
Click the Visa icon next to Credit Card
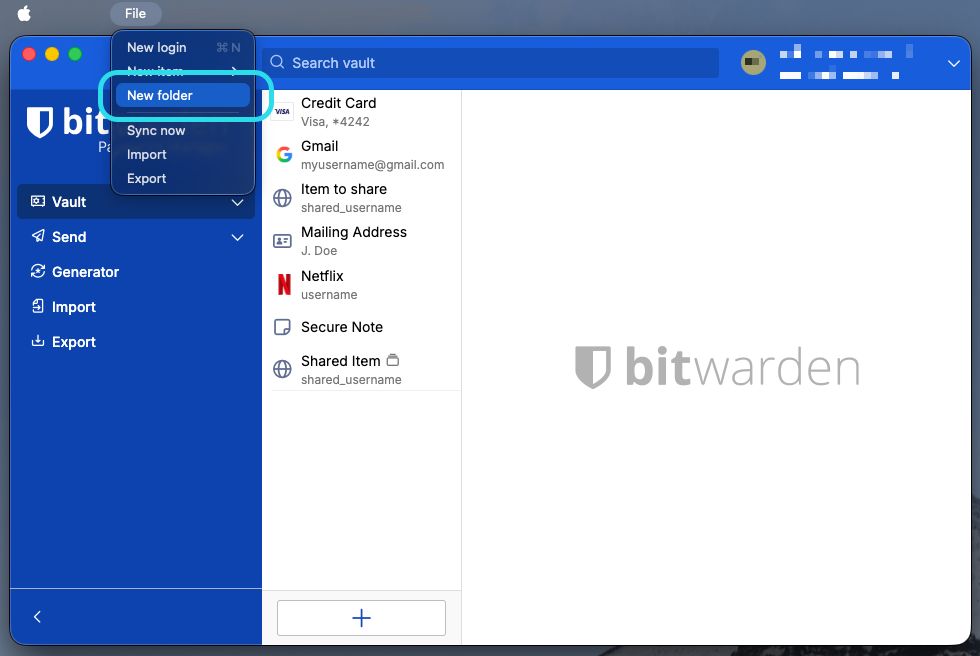(281, 112)
